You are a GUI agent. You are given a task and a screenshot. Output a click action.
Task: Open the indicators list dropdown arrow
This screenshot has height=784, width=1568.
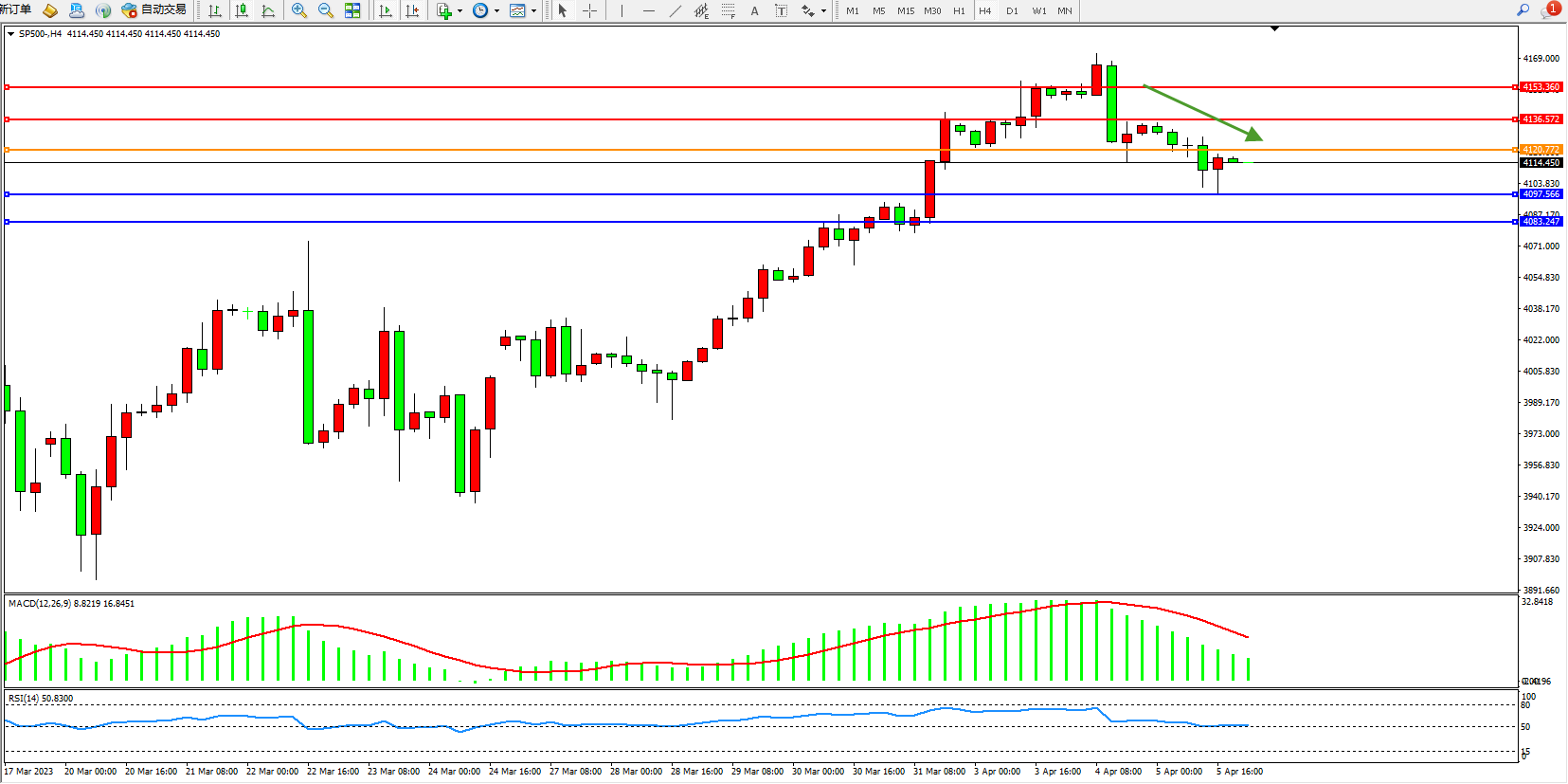(460, 11)
